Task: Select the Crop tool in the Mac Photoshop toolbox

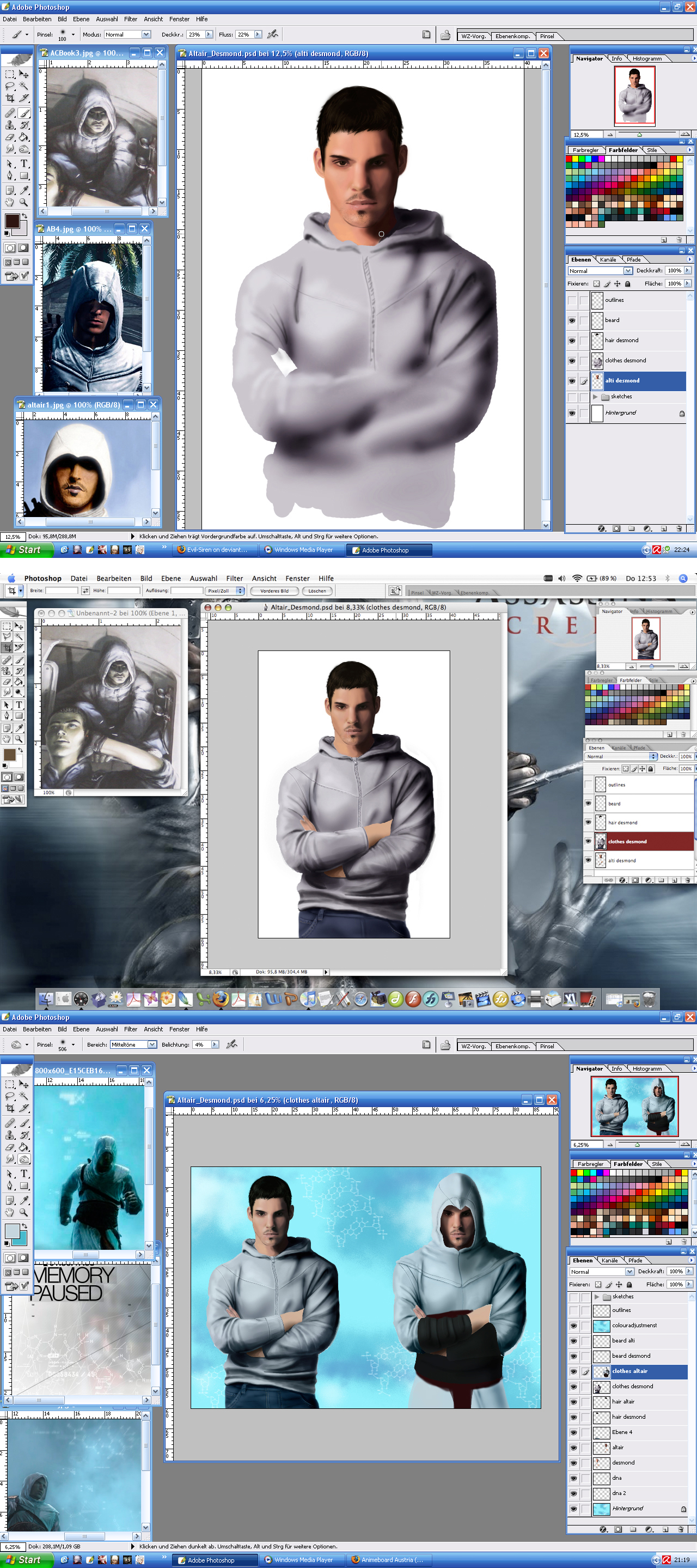Action: coord(7,648)
